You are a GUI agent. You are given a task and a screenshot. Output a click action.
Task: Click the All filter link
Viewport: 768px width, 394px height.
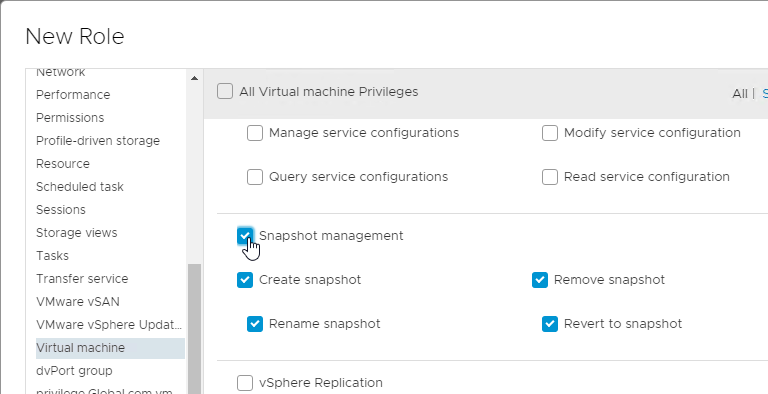[740, 94]
